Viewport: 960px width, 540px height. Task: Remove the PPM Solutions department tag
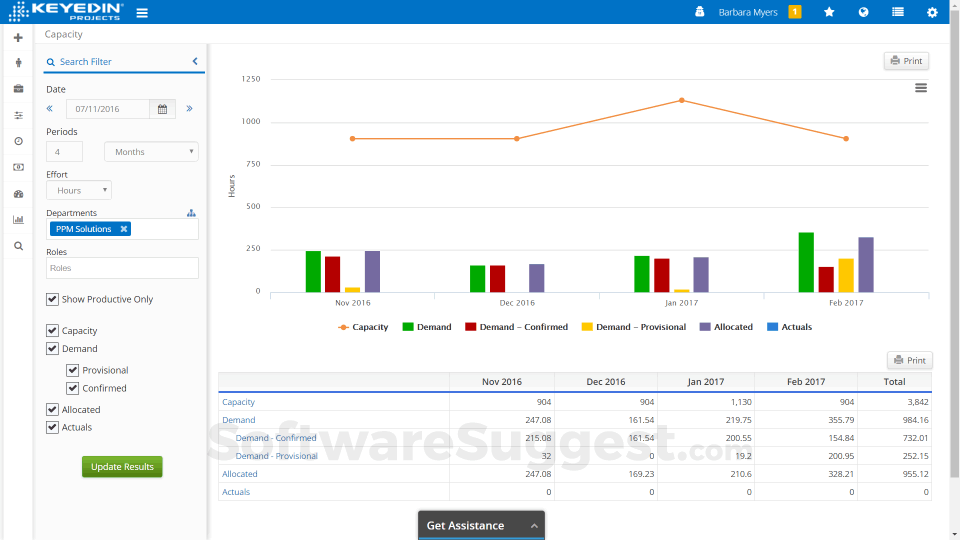point(124,229)
